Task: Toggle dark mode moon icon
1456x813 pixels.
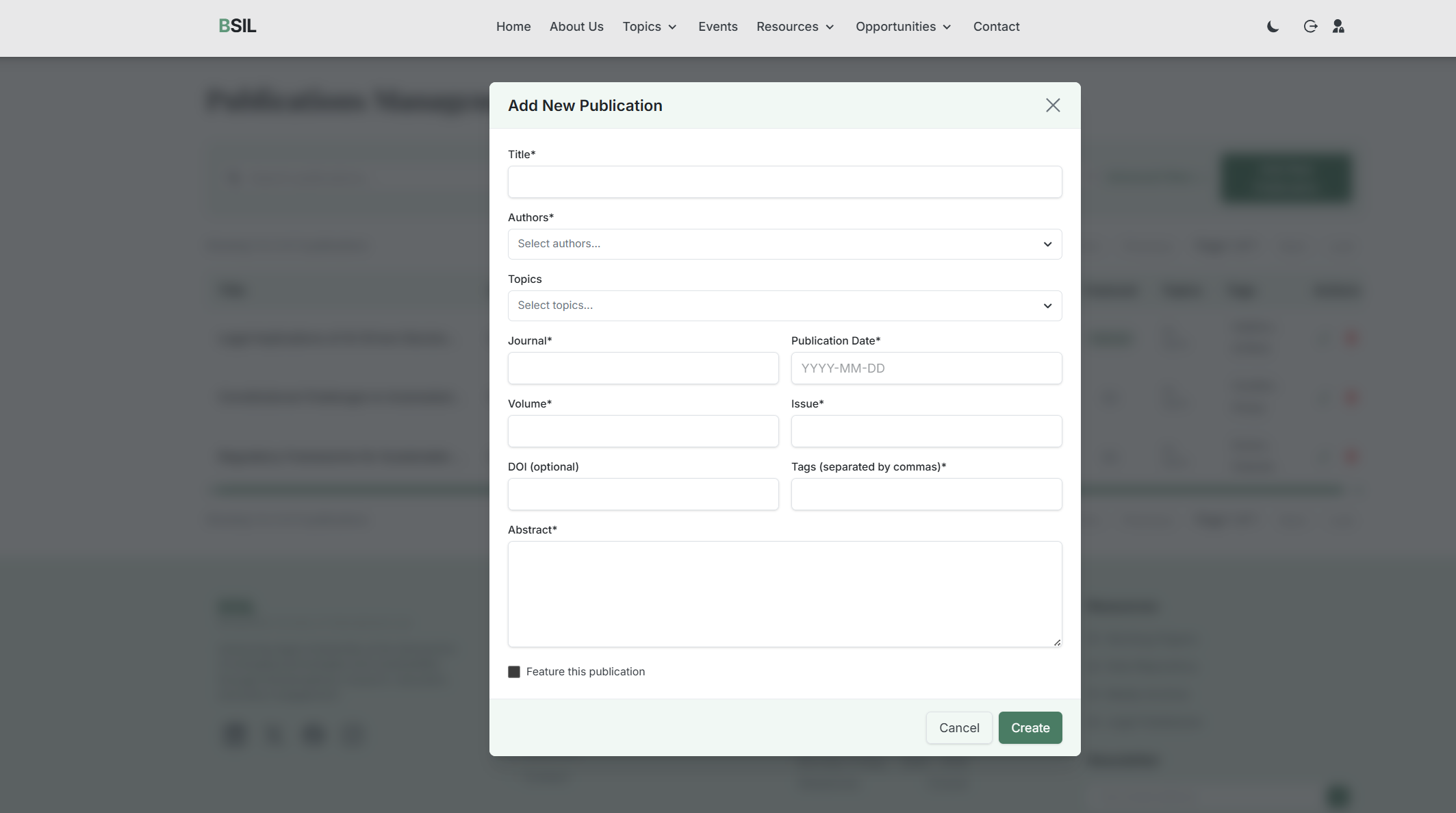Action: (1273, 27)
